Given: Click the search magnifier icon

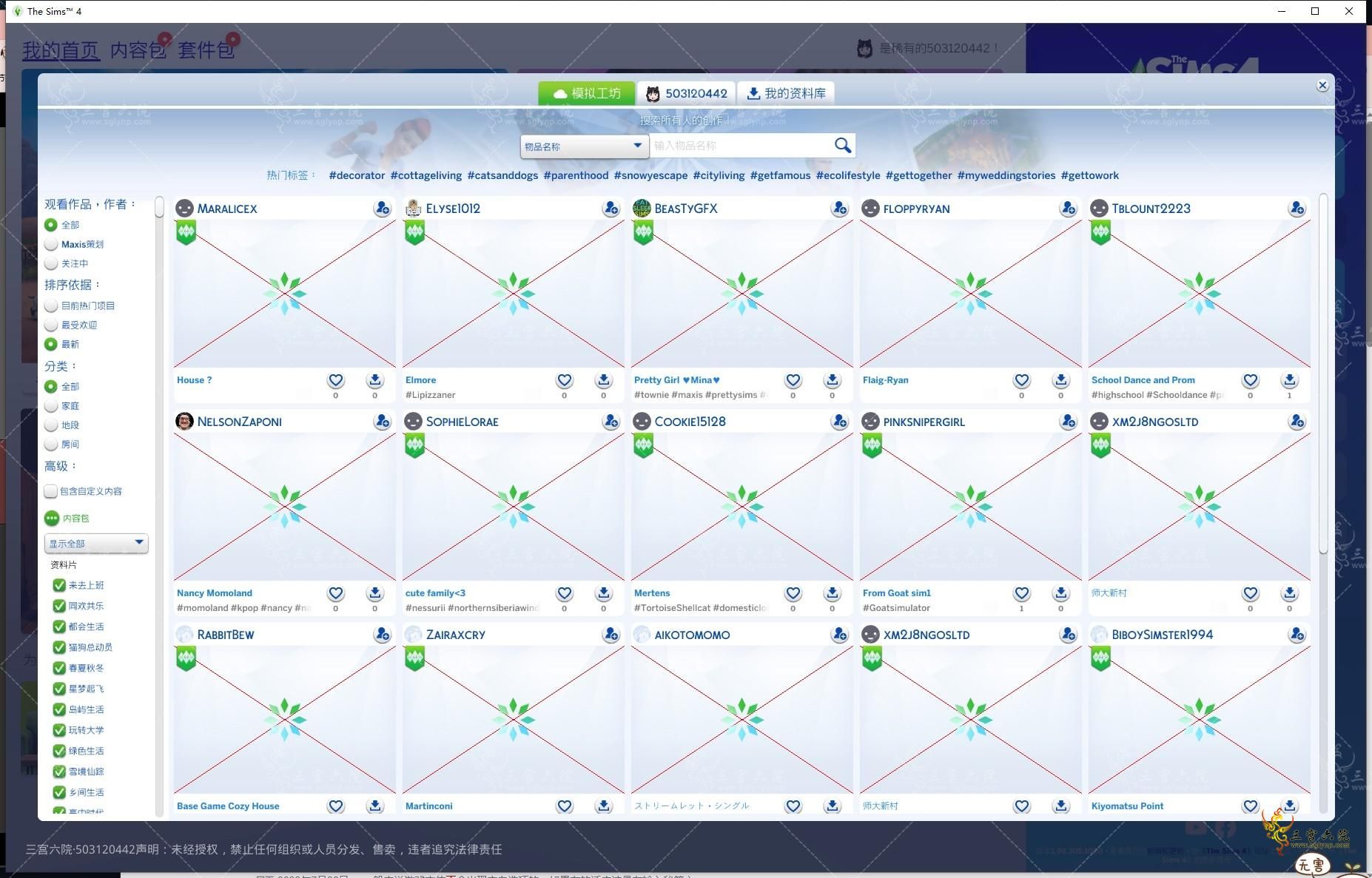Looking at the screenshot, I should click(842, 145).
